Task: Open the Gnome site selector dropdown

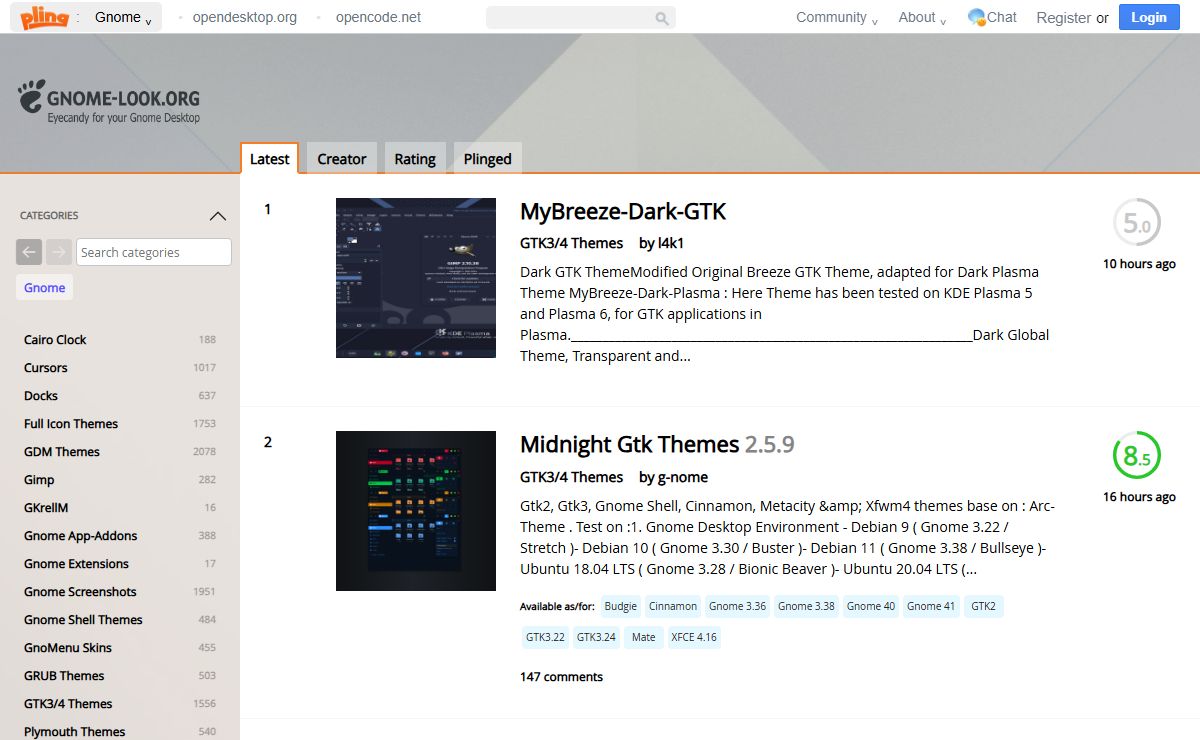Action: click(122, 17)
